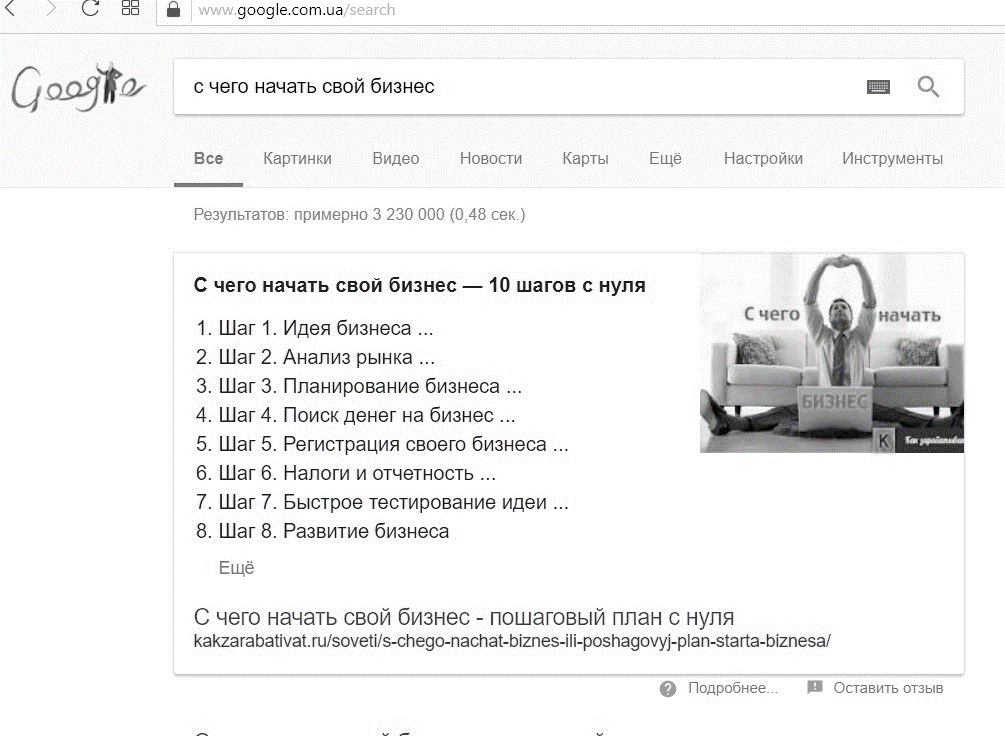Open the speed dial grid icon

(131, 8)
